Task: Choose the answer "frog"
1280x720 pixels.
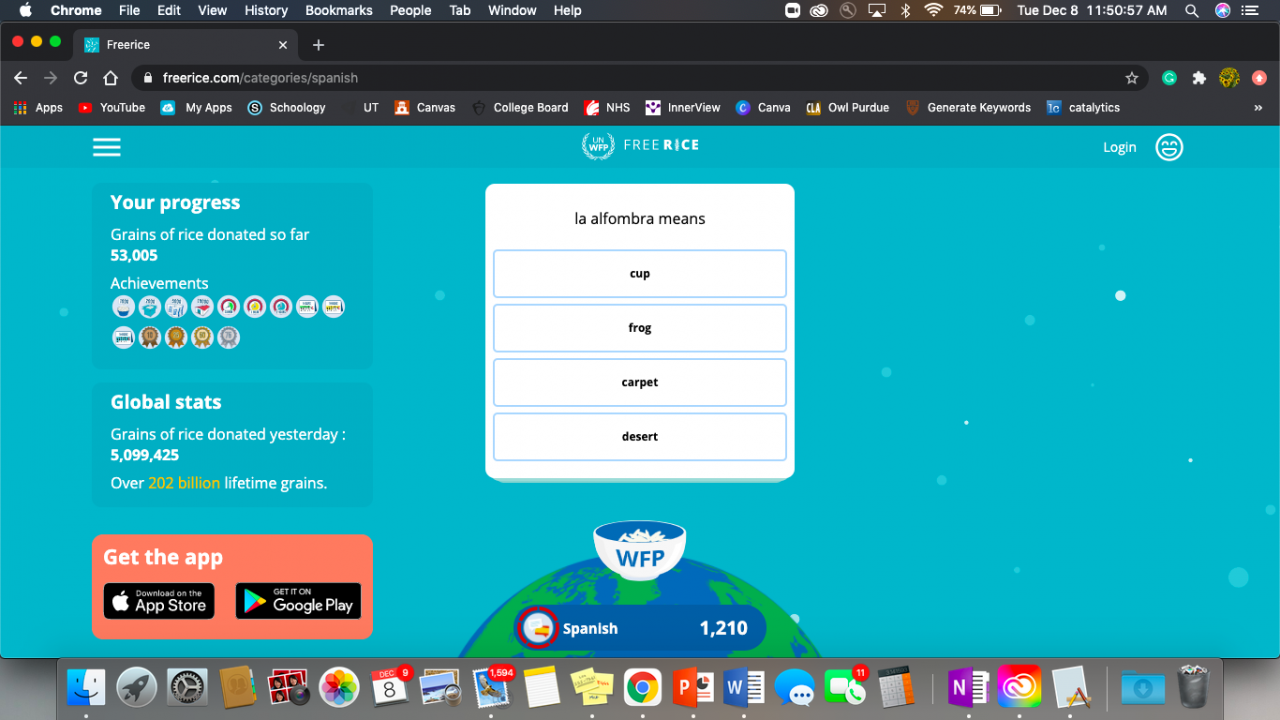Action: click(640, 328)
